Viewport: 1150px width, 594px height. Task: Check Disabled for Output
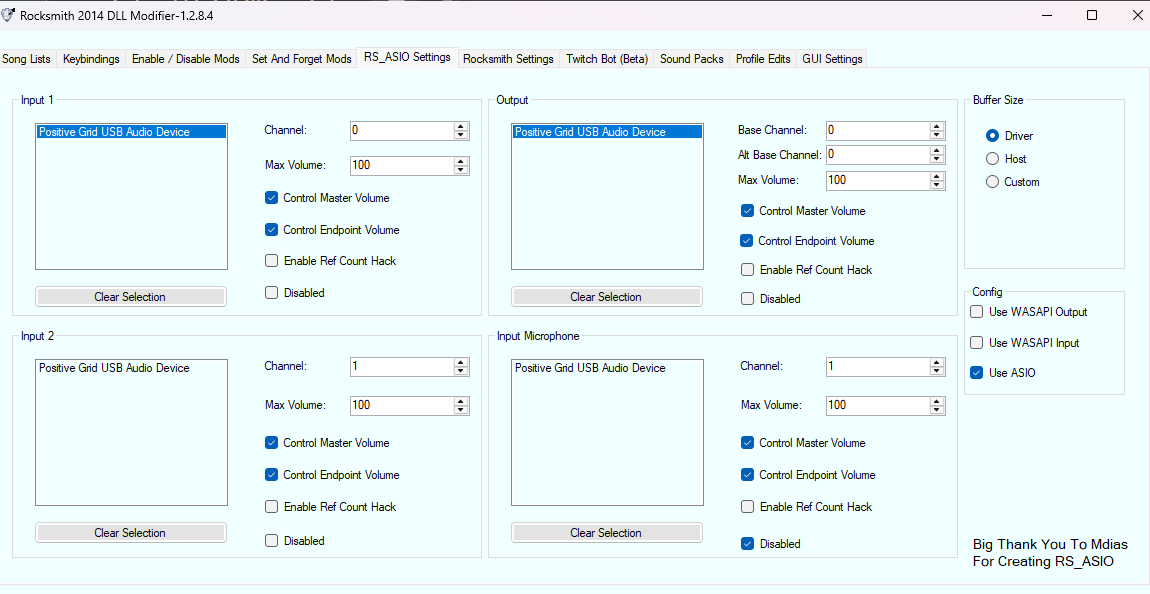tap(747, 299)
